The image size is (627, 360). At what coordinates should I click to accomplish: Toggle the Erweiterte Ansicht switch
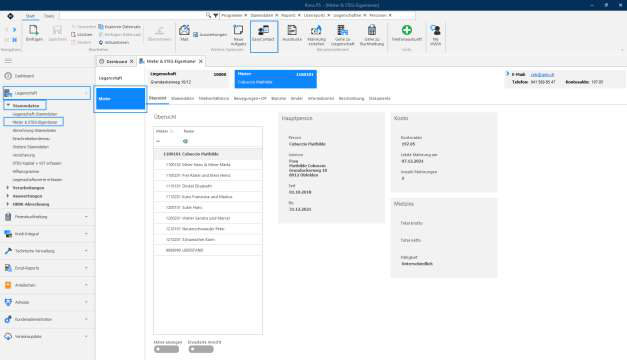pyautogui.click(x=201, y=349)
